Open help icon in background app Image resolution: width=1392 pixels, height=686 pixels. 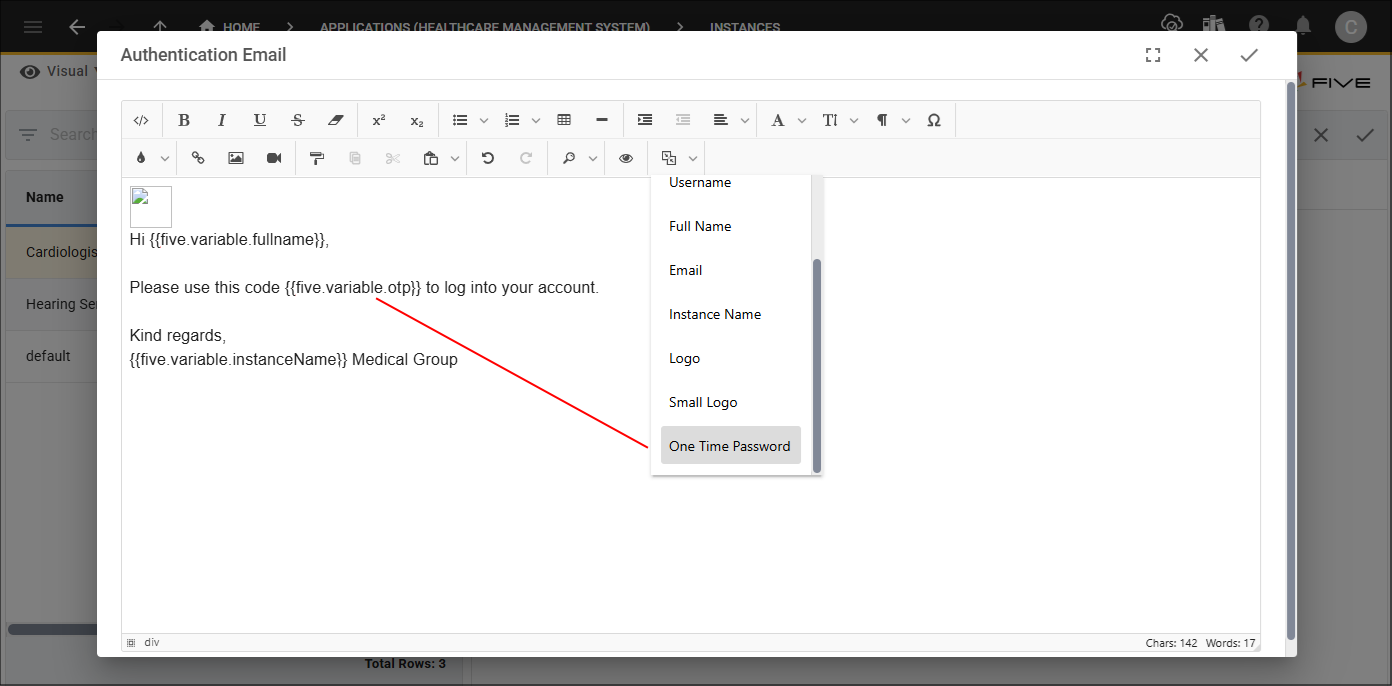coord(1259,25)
